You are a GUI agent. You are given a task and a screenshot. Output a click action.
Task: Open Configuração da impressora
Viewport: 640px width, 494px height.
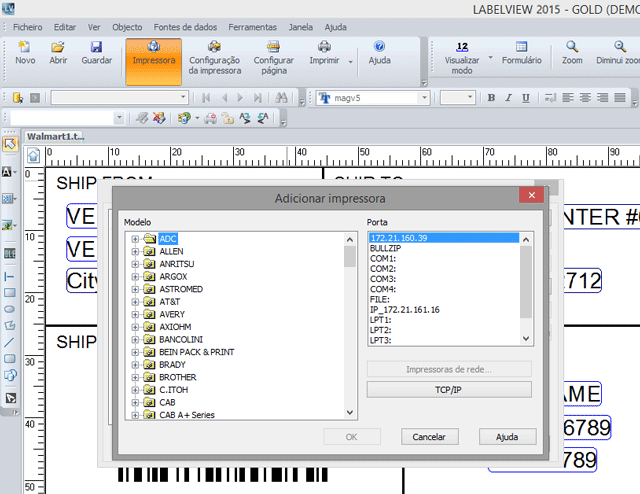(215, 58)
